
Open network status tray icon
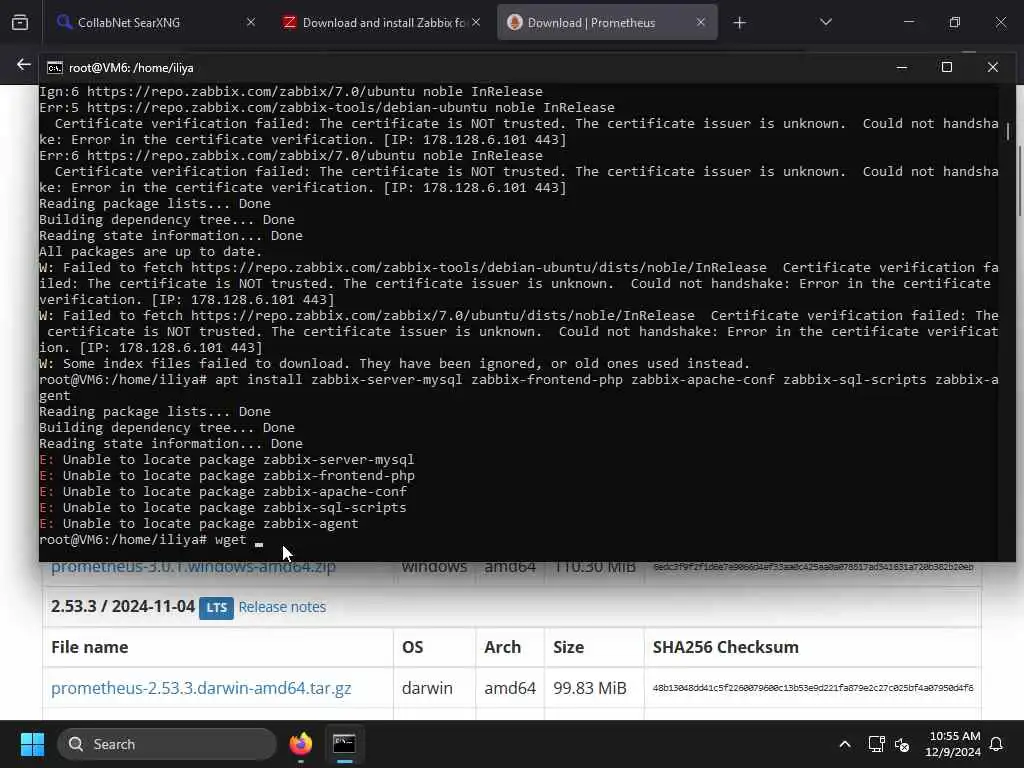point(876,744)
